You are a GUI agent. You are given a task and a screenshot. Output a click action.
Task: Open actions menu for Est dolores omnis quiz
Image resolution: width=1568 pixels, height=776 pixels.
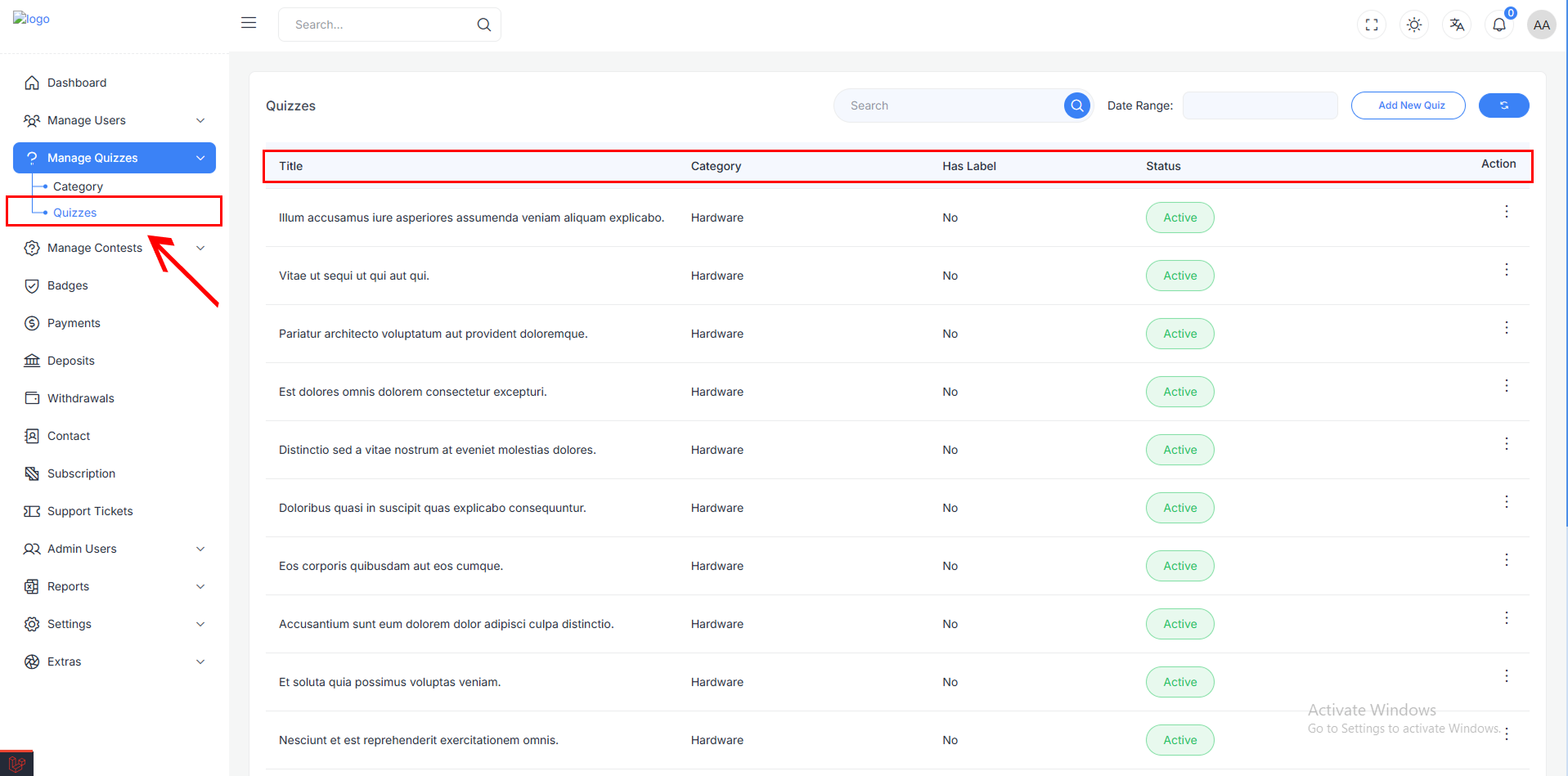[x=1506, y=386]
